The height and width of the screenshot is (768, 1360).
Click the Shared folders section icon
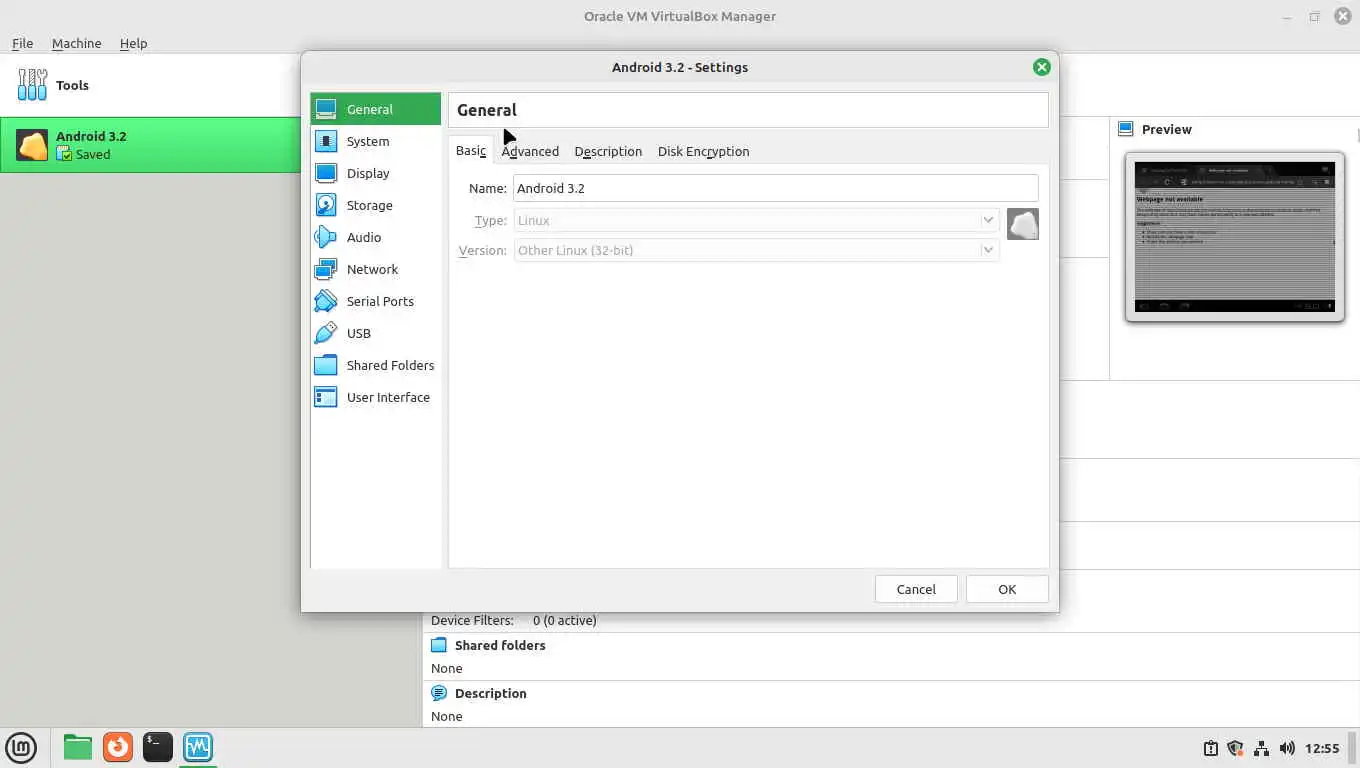coord(439,645)
